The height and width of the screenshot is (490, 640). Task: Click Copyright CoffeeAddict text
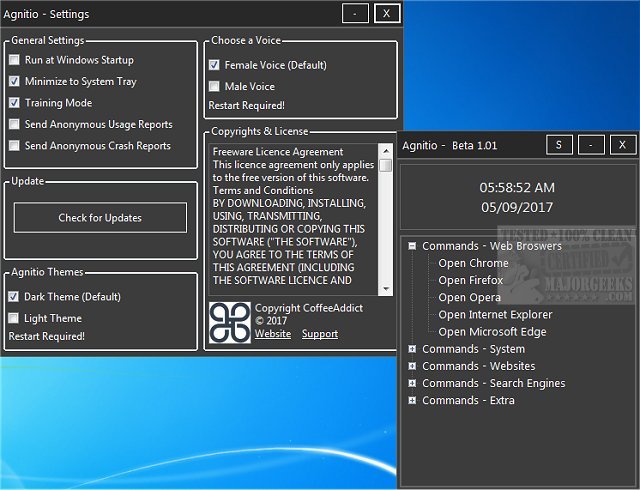tap(309, 308)
